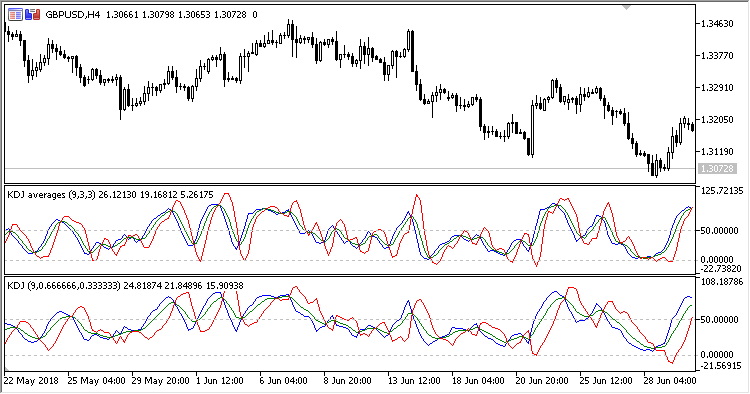Click the 1.31190 price scale label
Screen dimensions: 750x394
click(x=717, y=152)
